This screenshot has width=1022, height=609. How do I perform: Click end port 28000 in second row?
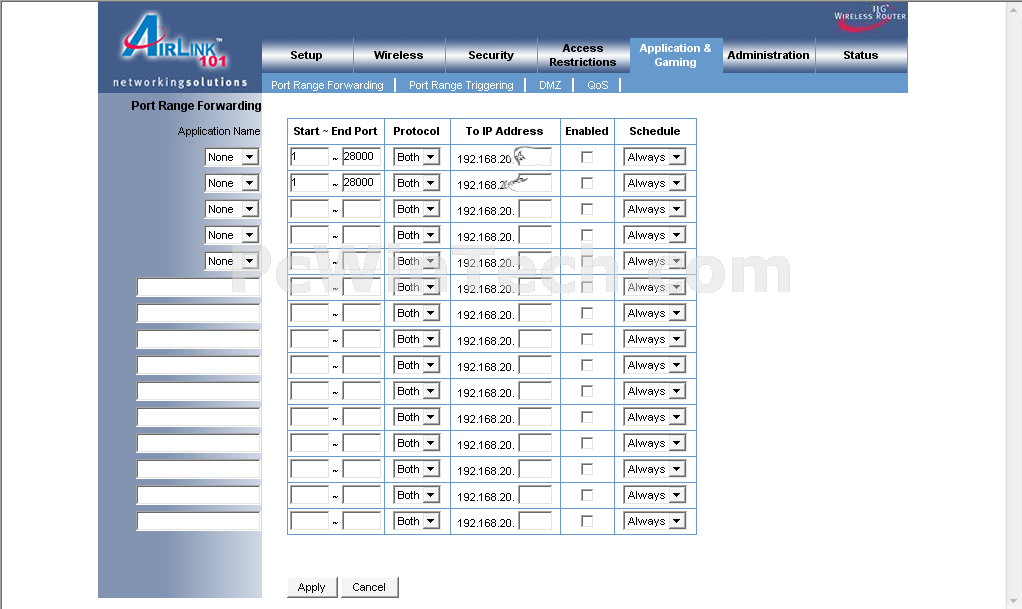[x=362, y=183]
